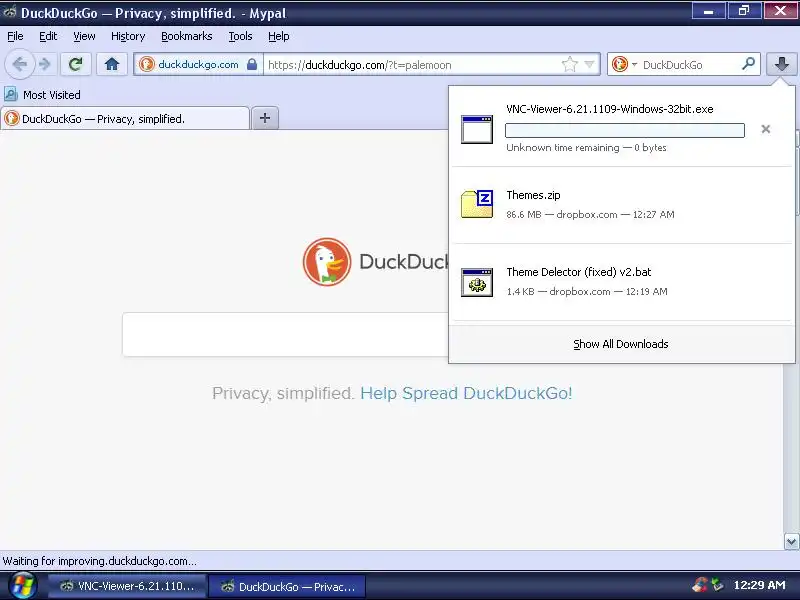
Task: Follow the Help Spread DuckDuckGo! link
Action: (x=466, y=393)
